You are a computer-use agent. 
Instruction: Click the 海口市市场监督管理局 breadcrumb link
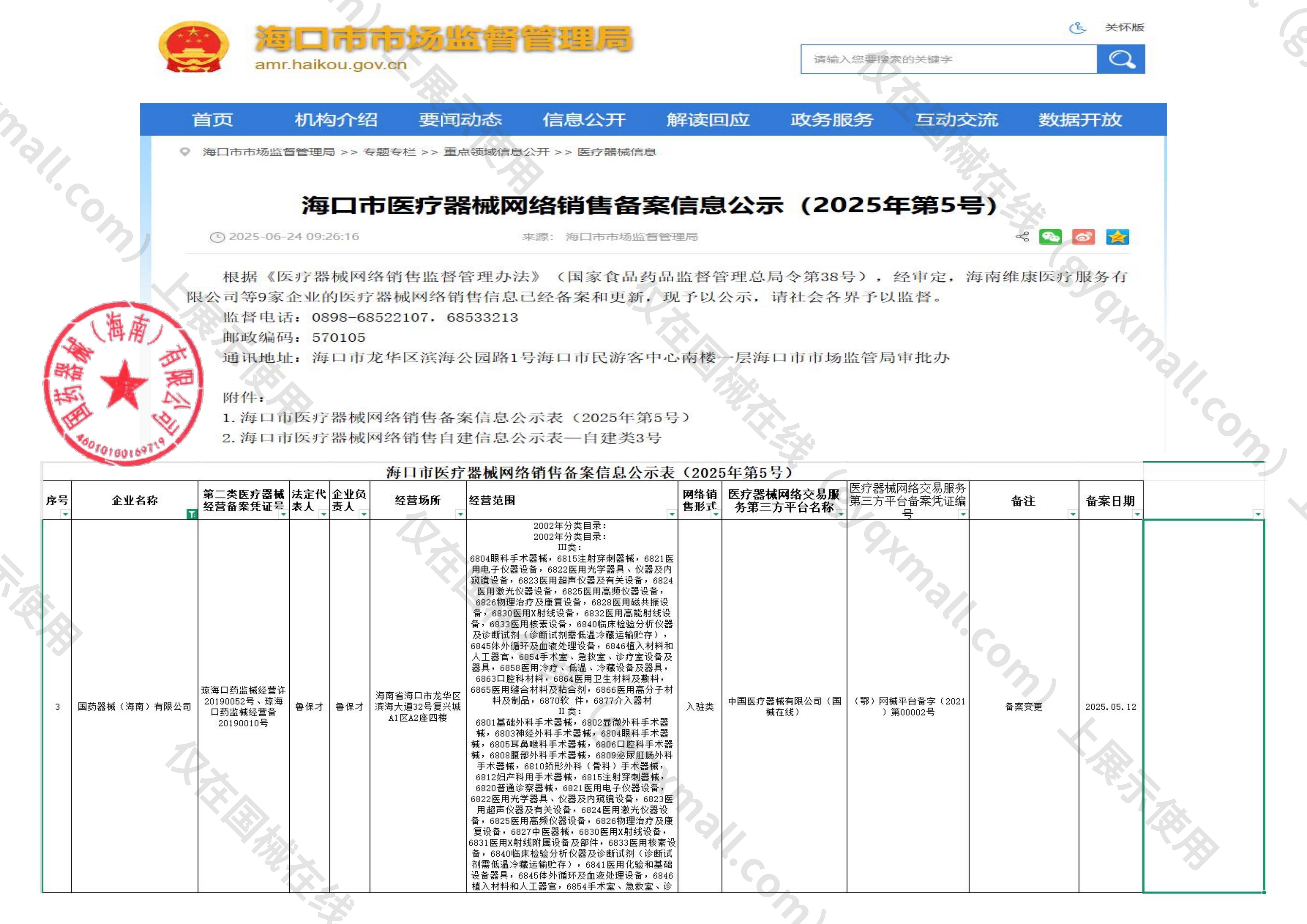point(269,152)
